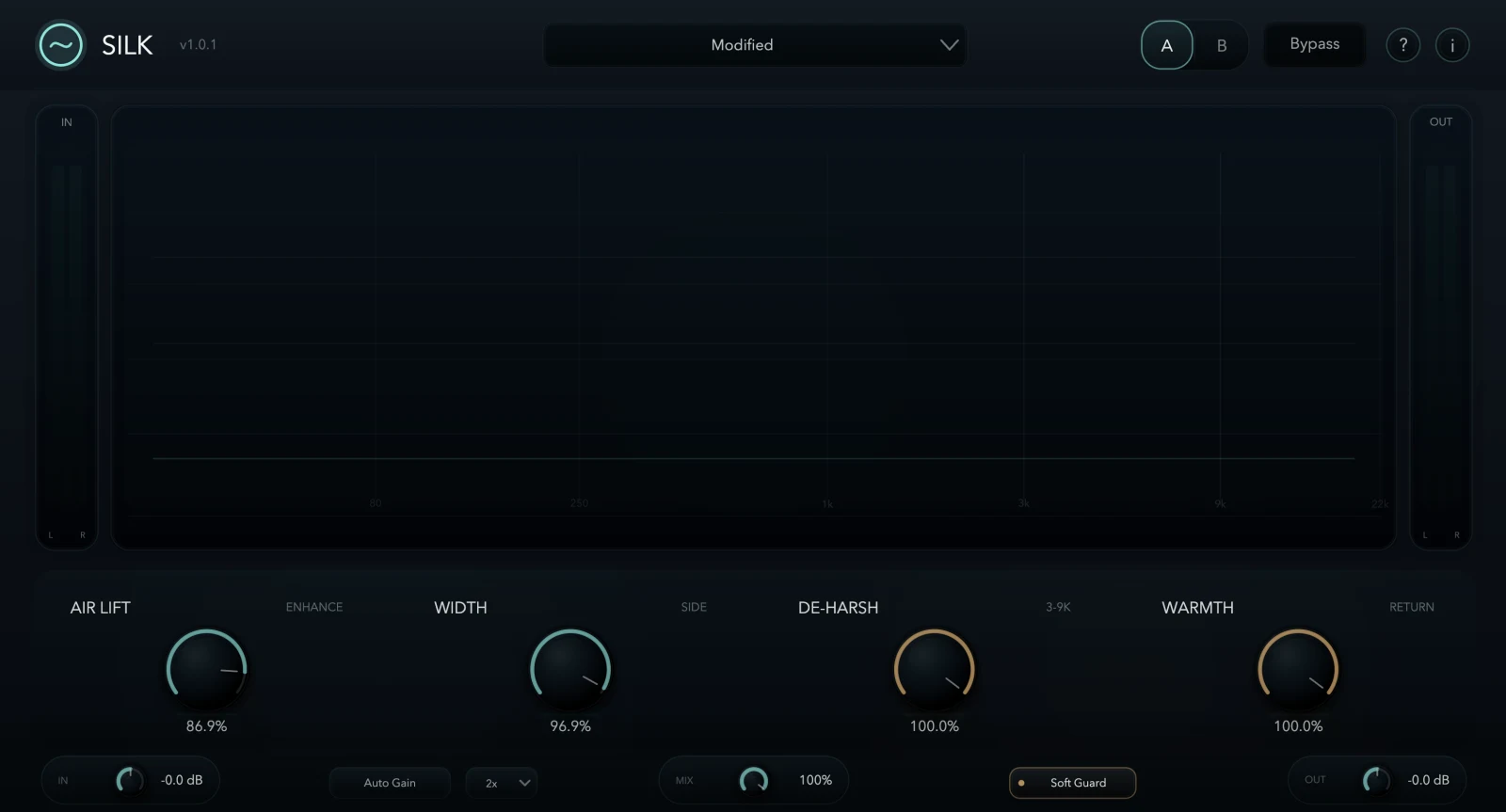Viewport: 1506px width, 812px height.
Task: Click the IN level meter
Action: tap(67, 326)
